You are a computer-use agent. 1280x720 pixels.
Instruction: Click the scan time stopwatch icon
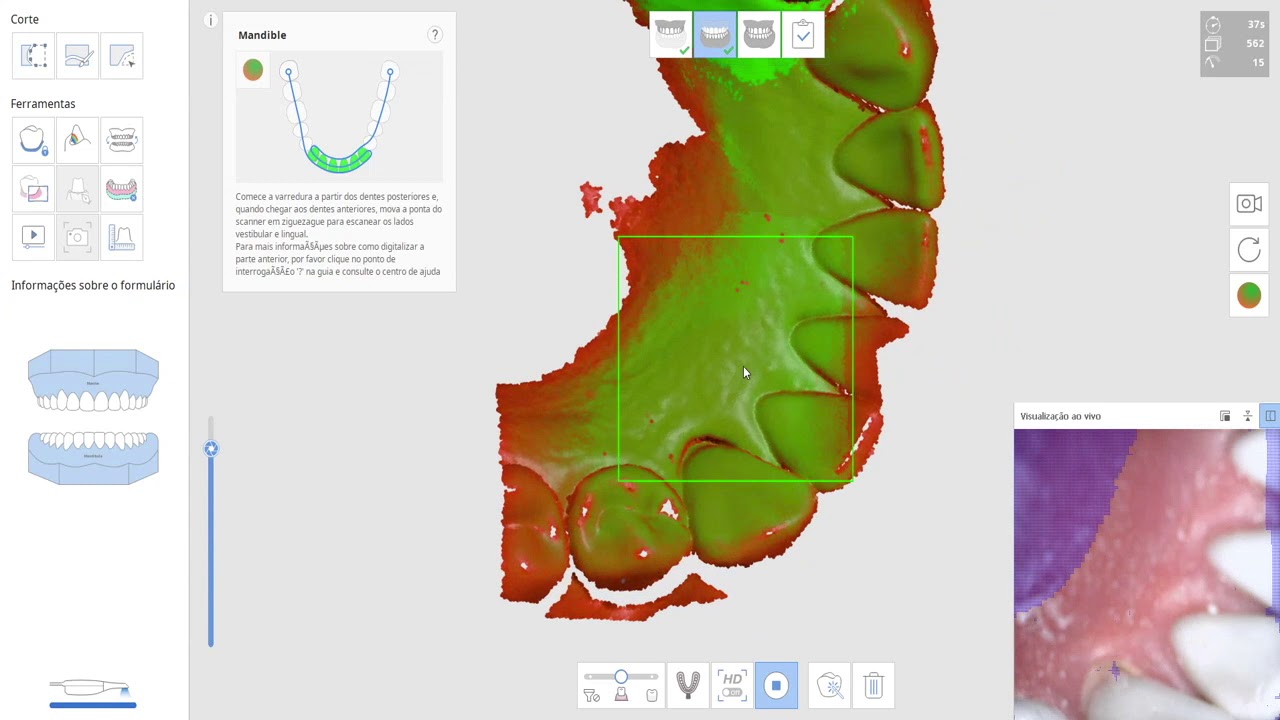pyautogui.click(x=1213, y=24)
